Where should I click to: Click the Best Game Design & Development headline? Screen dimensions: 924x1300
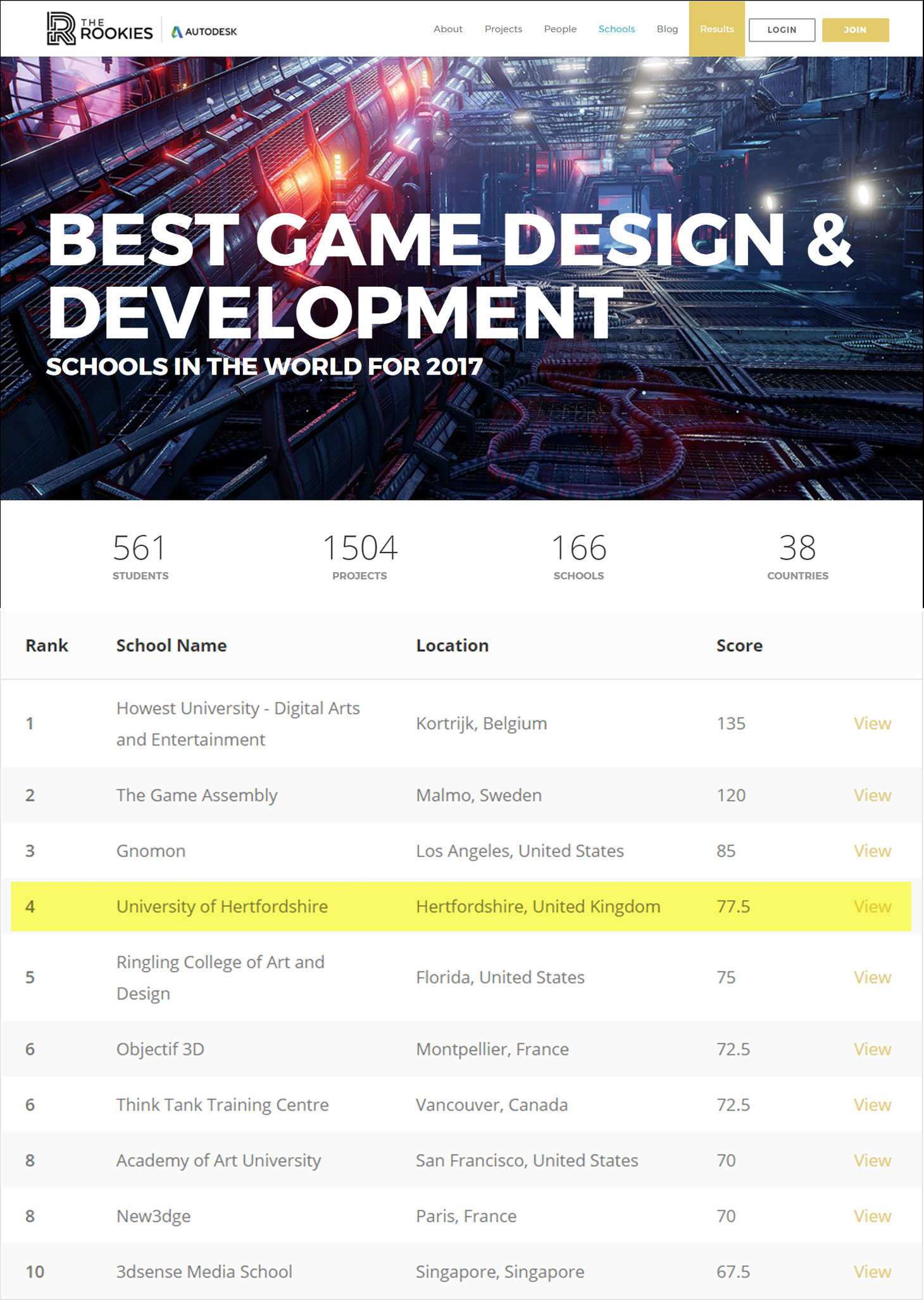(450, 276)
